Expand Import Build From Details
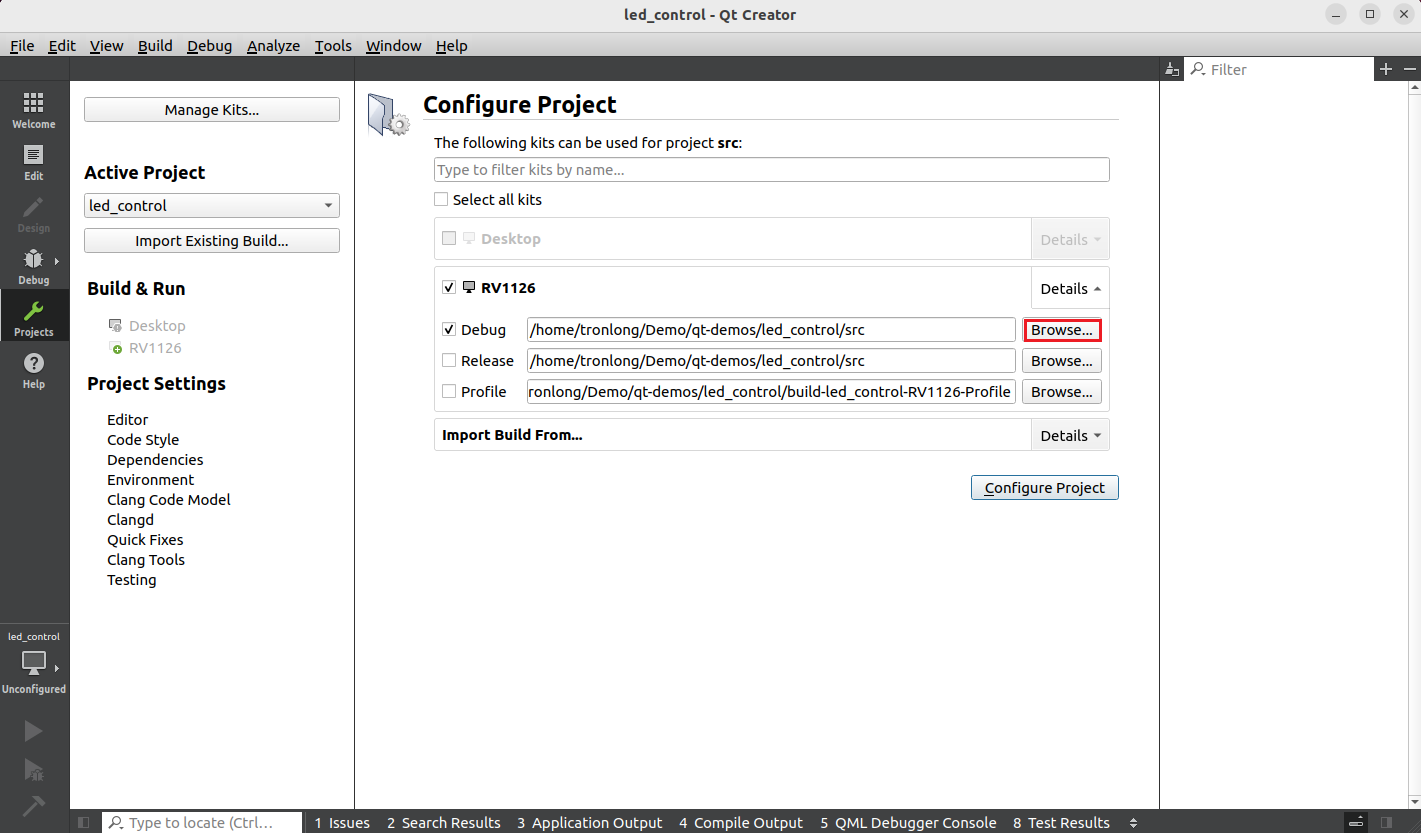 point(1070,436)
